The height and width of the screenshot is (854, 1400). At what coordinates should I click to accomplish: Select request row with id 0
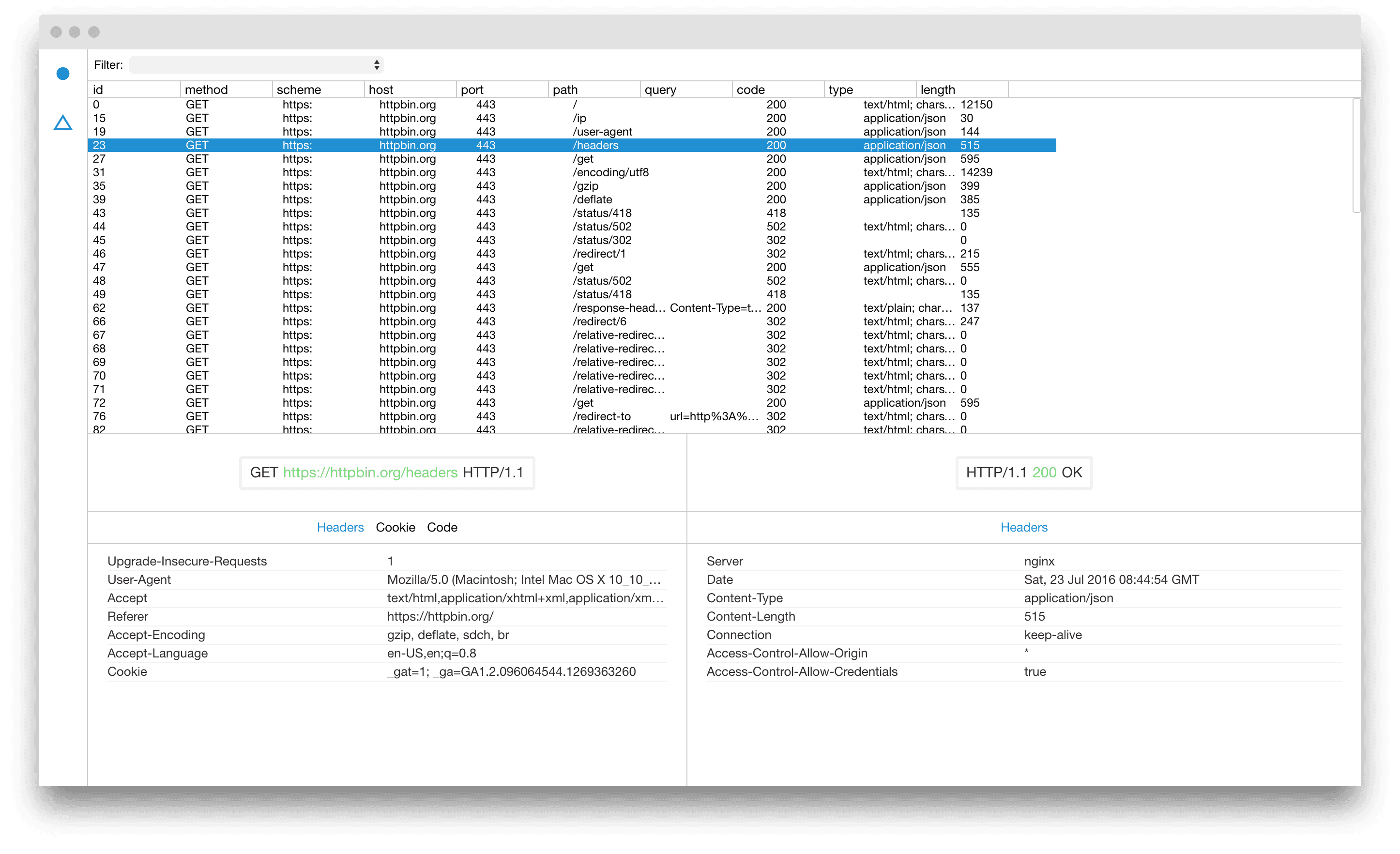point(572,105)
